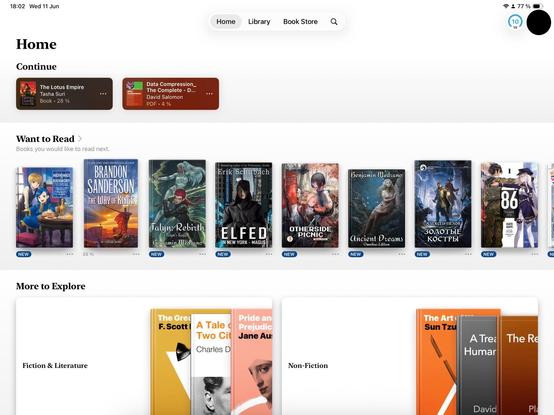The height and width of the screenshot is (415, 554).
Task: Tap the battery status icon
Action: coord(537,6)
